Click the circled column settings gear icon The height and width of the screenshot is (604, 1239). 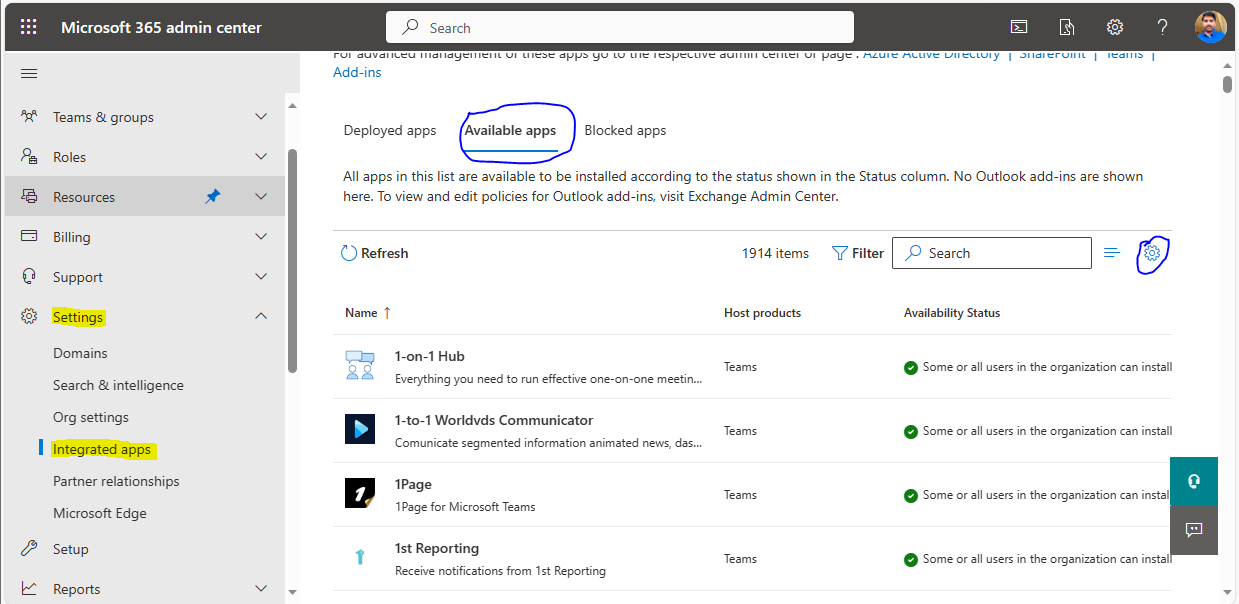click(1151, 253)
